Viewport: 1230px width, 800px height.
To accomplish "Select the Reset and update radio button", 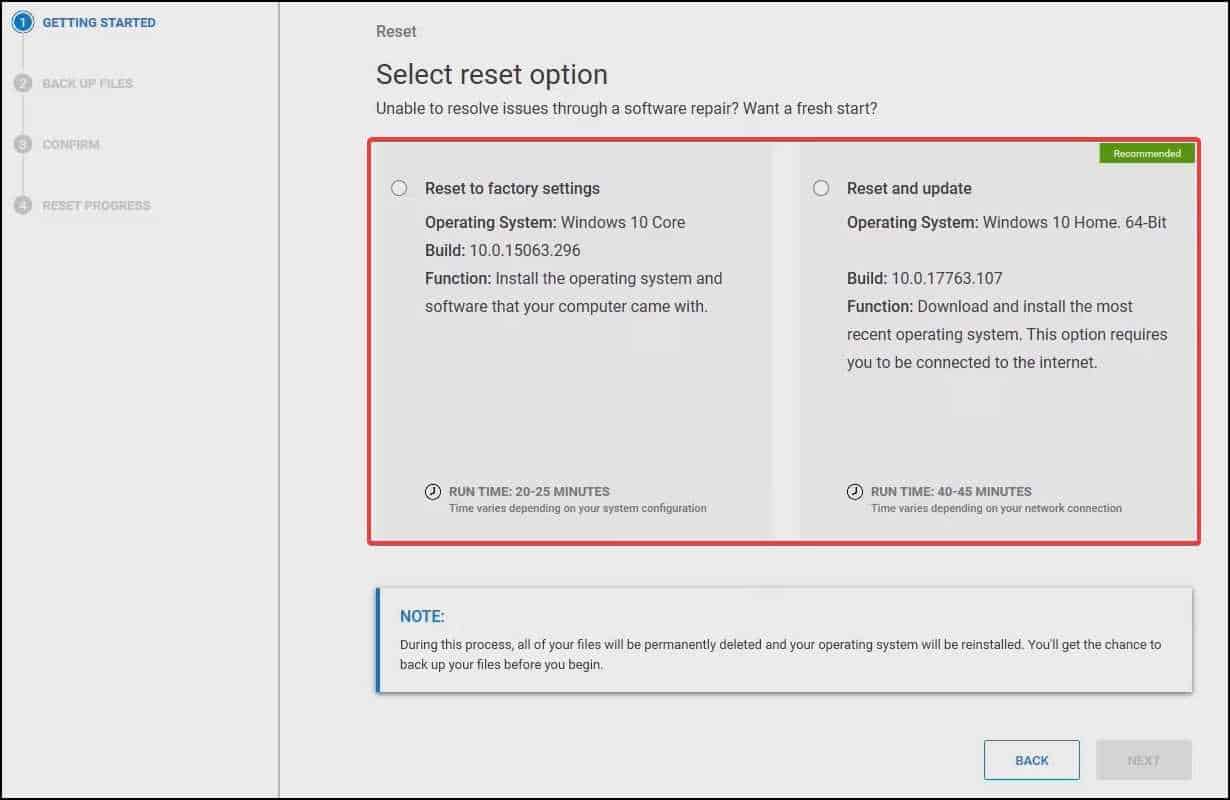I will (x=821, y=188).
